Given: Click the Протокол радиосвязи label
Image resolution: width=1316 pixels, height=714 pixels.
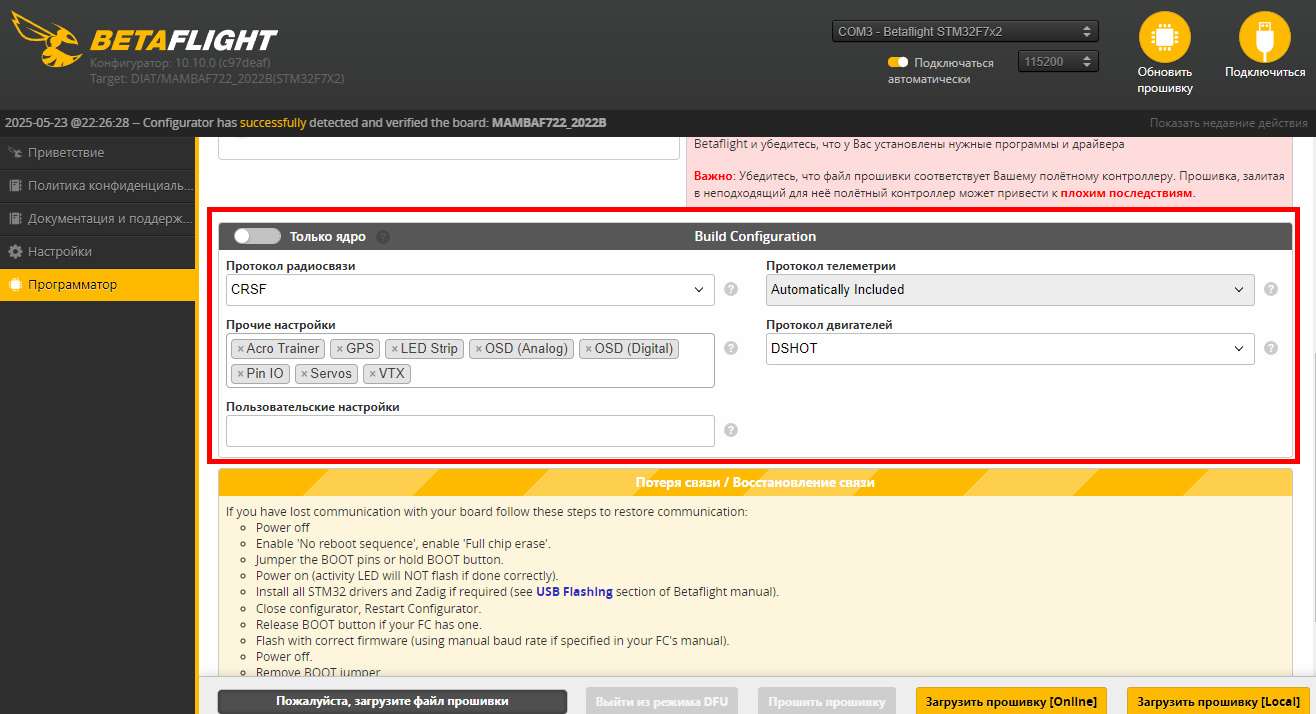Looking at the screenshot, I should point(291,266).
